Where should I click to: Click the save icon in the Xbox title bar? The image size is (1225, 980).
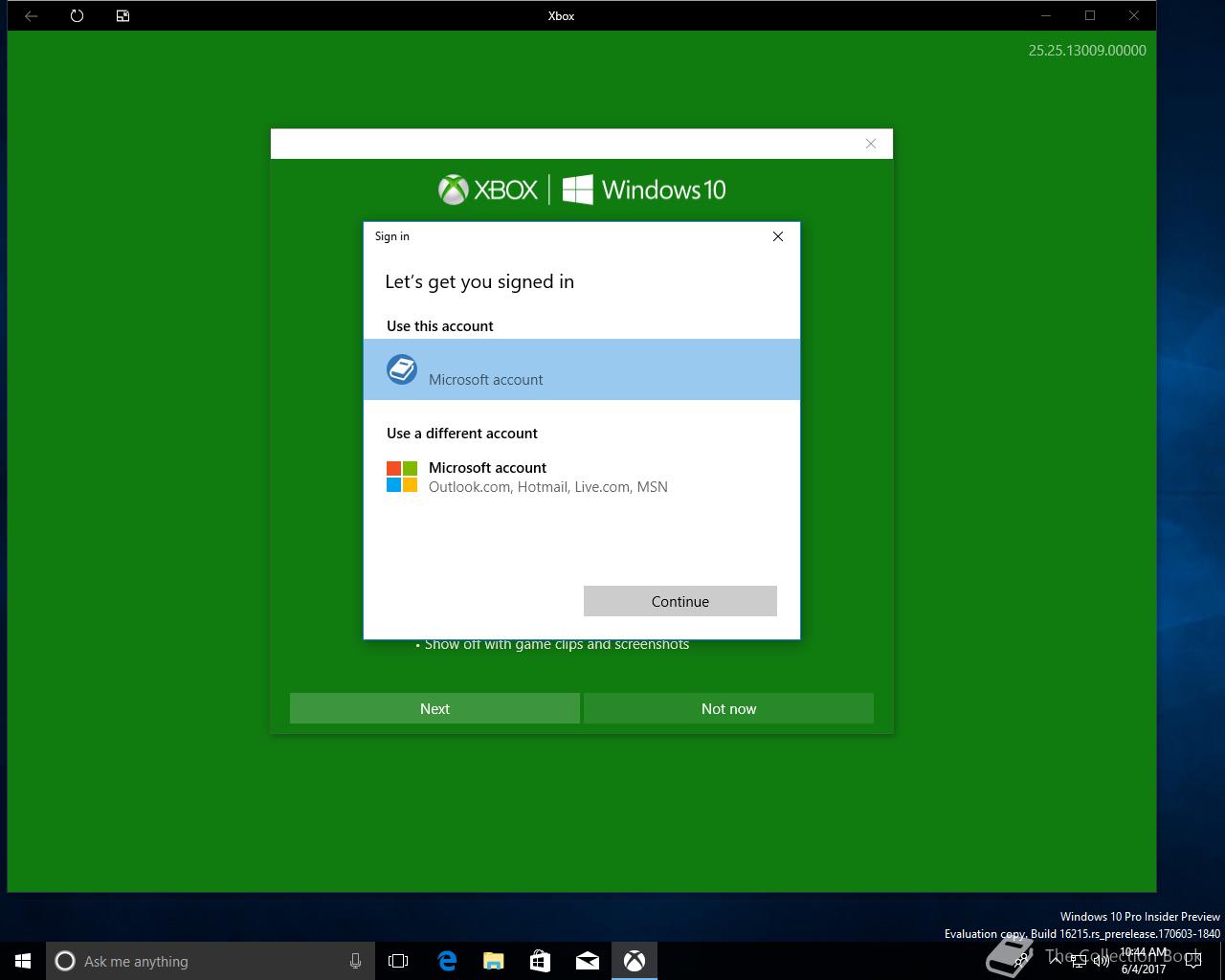[x=122, y=15]
